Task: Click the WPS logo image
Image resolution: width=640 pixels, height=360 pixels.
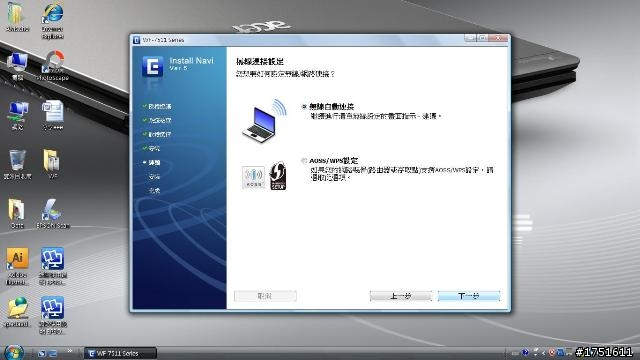Action: (278, 176)
